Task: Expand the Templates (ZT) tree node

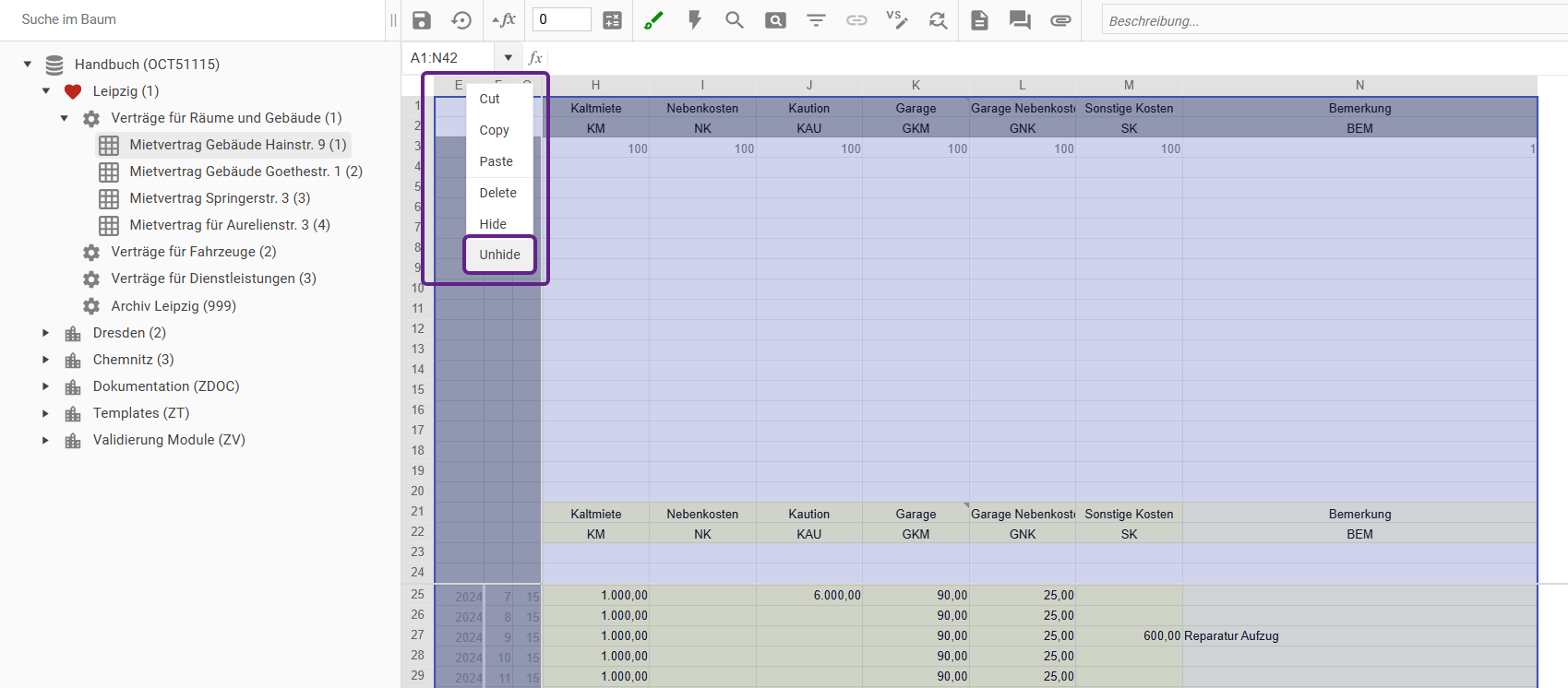Action: click(45, 413)
